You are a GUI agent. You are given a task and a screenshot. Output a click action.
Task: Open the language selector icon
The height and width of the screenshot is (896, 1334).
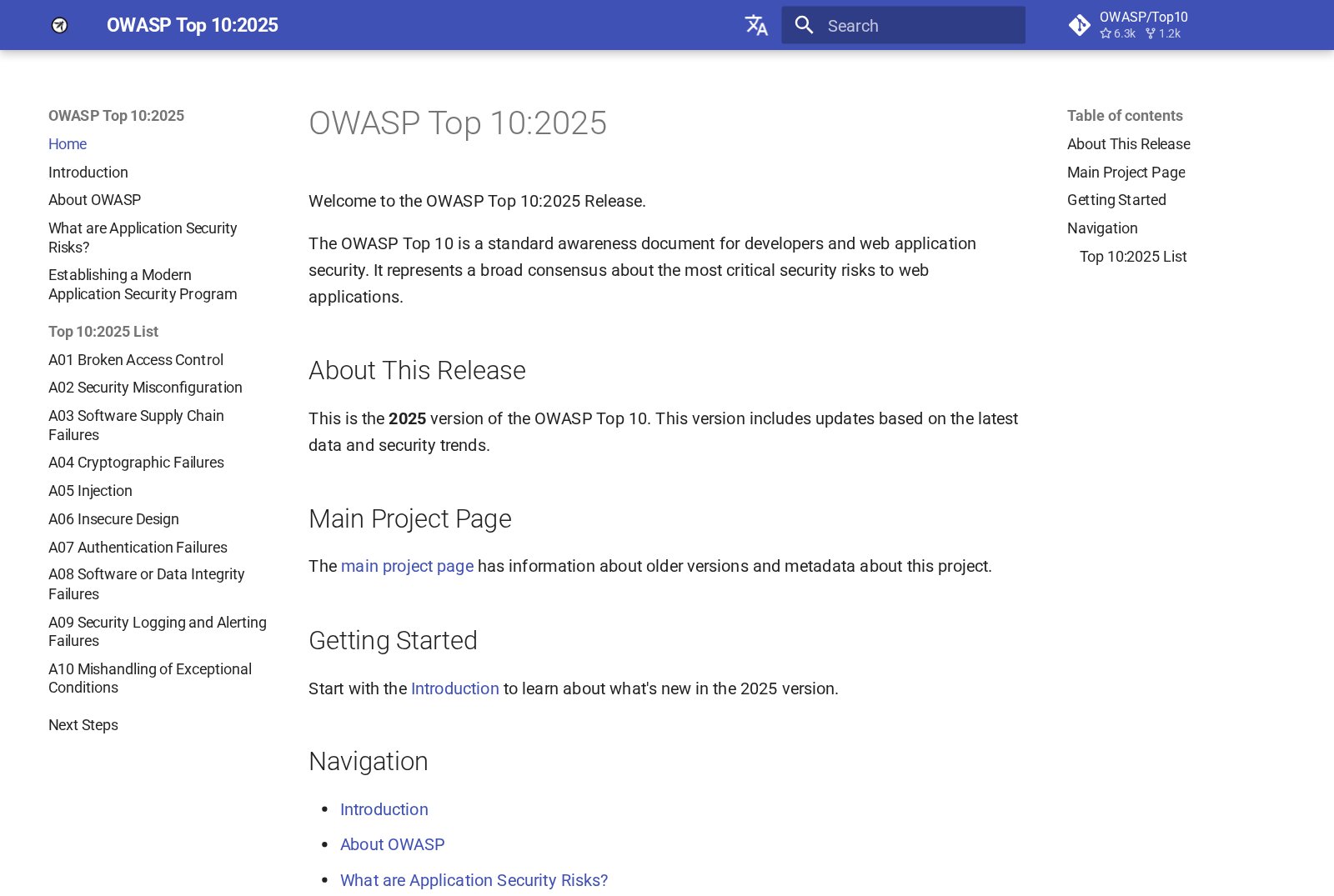756,25
